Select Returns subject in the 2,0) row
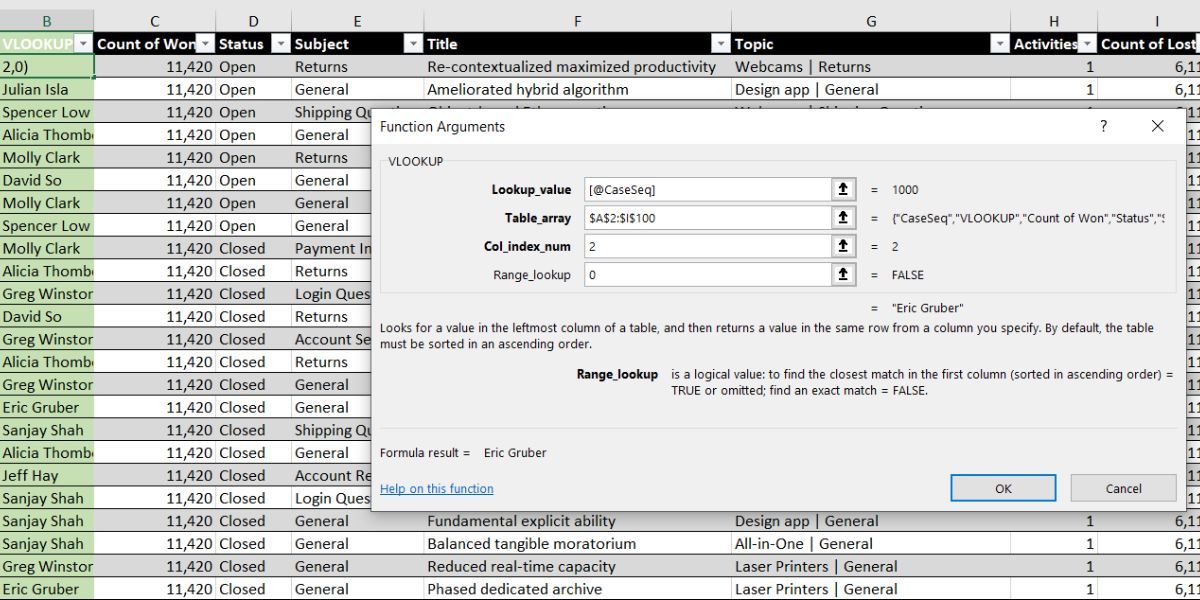Image resolution: width=1200 pixels, height=600 pixels. click(357, 66)
